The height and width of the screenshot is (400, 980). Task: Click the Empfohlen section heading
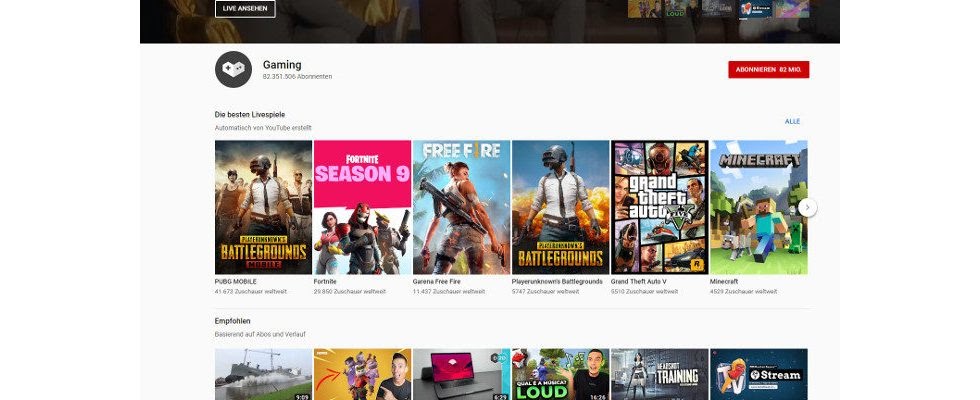coord(232,321)
